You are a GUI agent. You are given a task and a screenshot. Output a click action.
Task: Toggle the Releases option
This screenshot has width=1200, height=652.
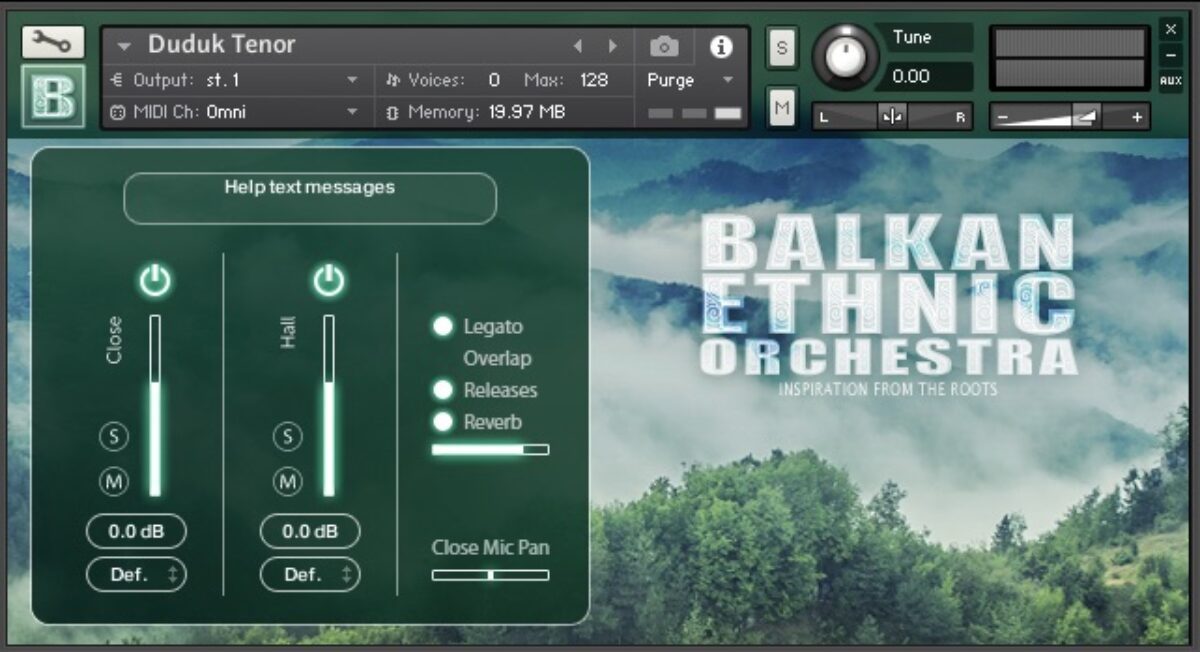(x=442, y=390)
